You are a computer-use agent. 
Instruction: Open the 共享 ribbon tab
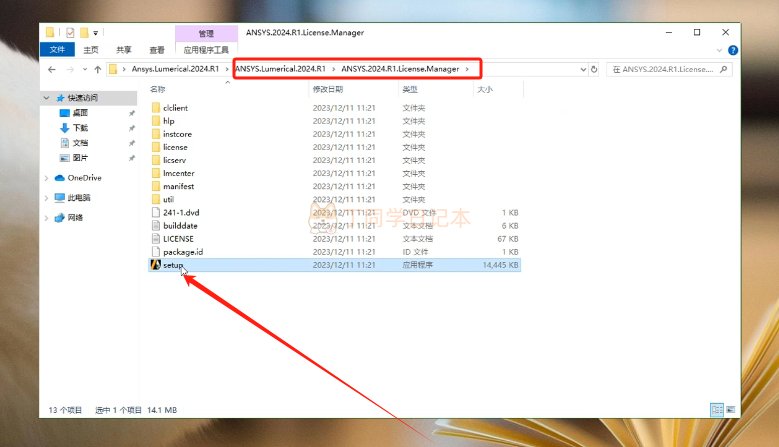(x=124, y=50)
